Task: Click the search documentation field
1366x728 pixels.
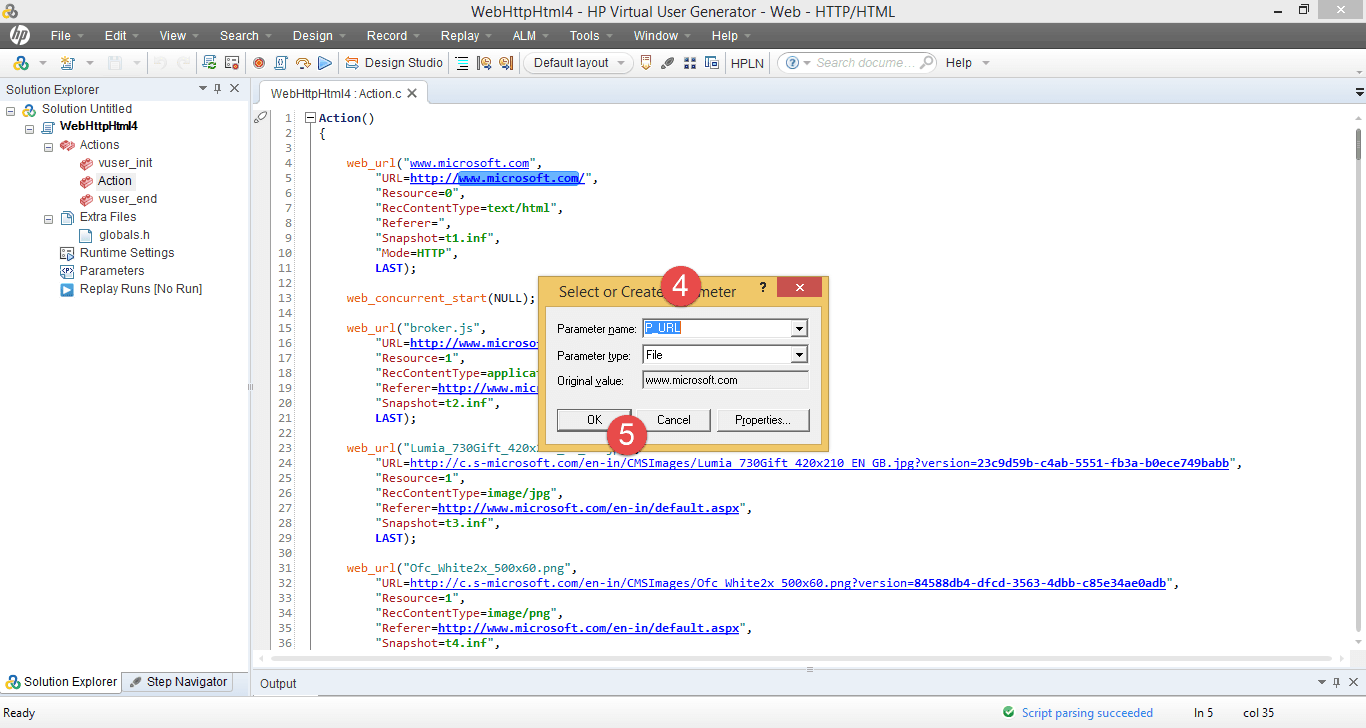Action: click(x=862, y=62)
